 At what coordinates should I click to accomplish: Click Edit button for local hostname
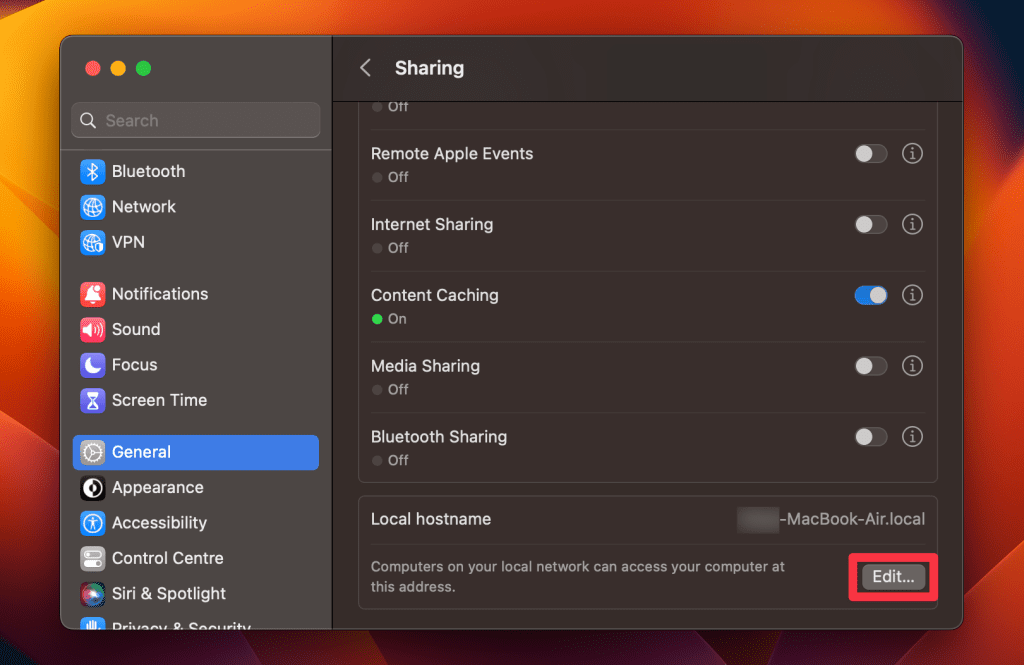(893, 577)
